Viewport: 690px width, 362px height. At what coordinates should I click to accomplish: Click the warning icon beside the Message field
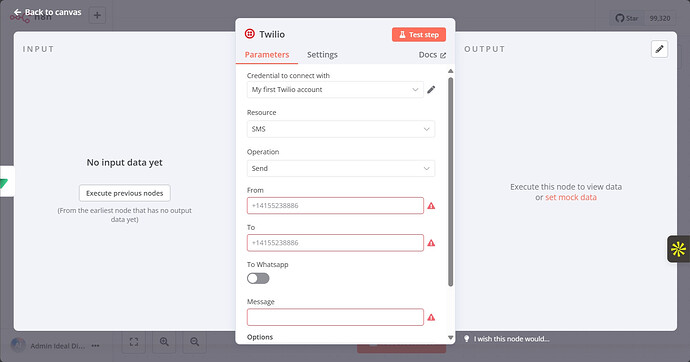[x=431, y=317]
